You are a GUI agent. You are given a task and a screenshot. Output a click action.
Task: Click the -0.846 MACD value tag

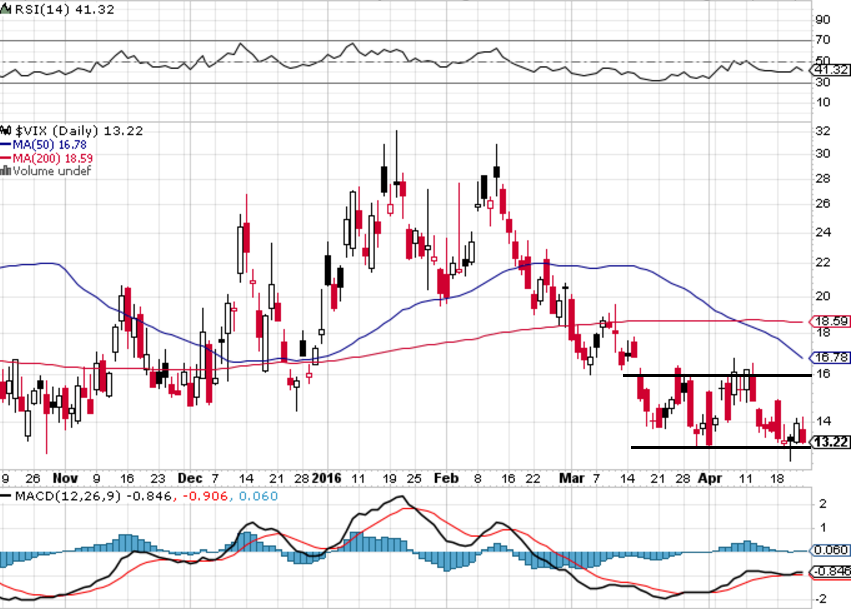pyautogui.click(x=831, y=572)
